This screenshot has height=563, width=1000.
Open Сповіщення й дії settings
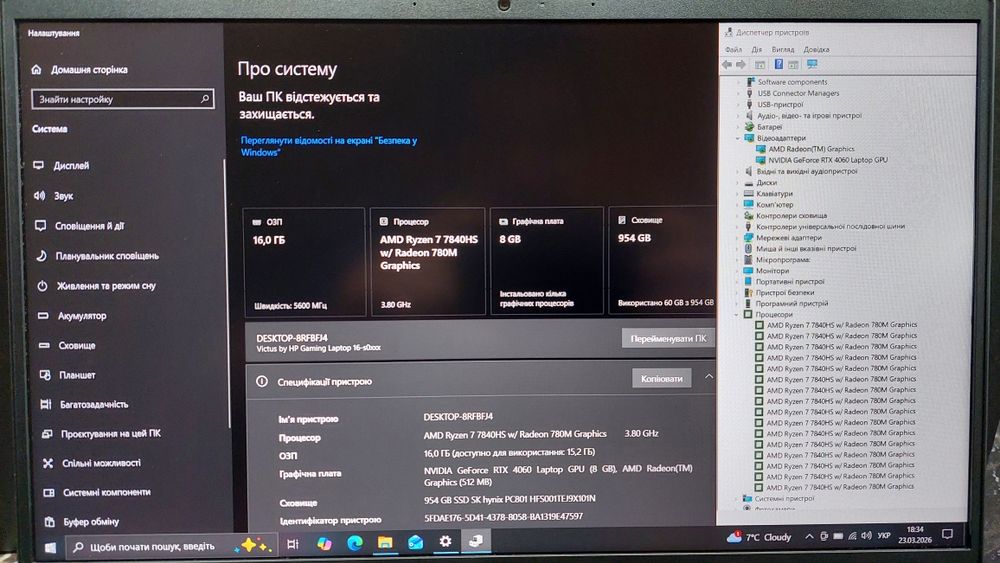pyautogui.click(x=78, y=226)
